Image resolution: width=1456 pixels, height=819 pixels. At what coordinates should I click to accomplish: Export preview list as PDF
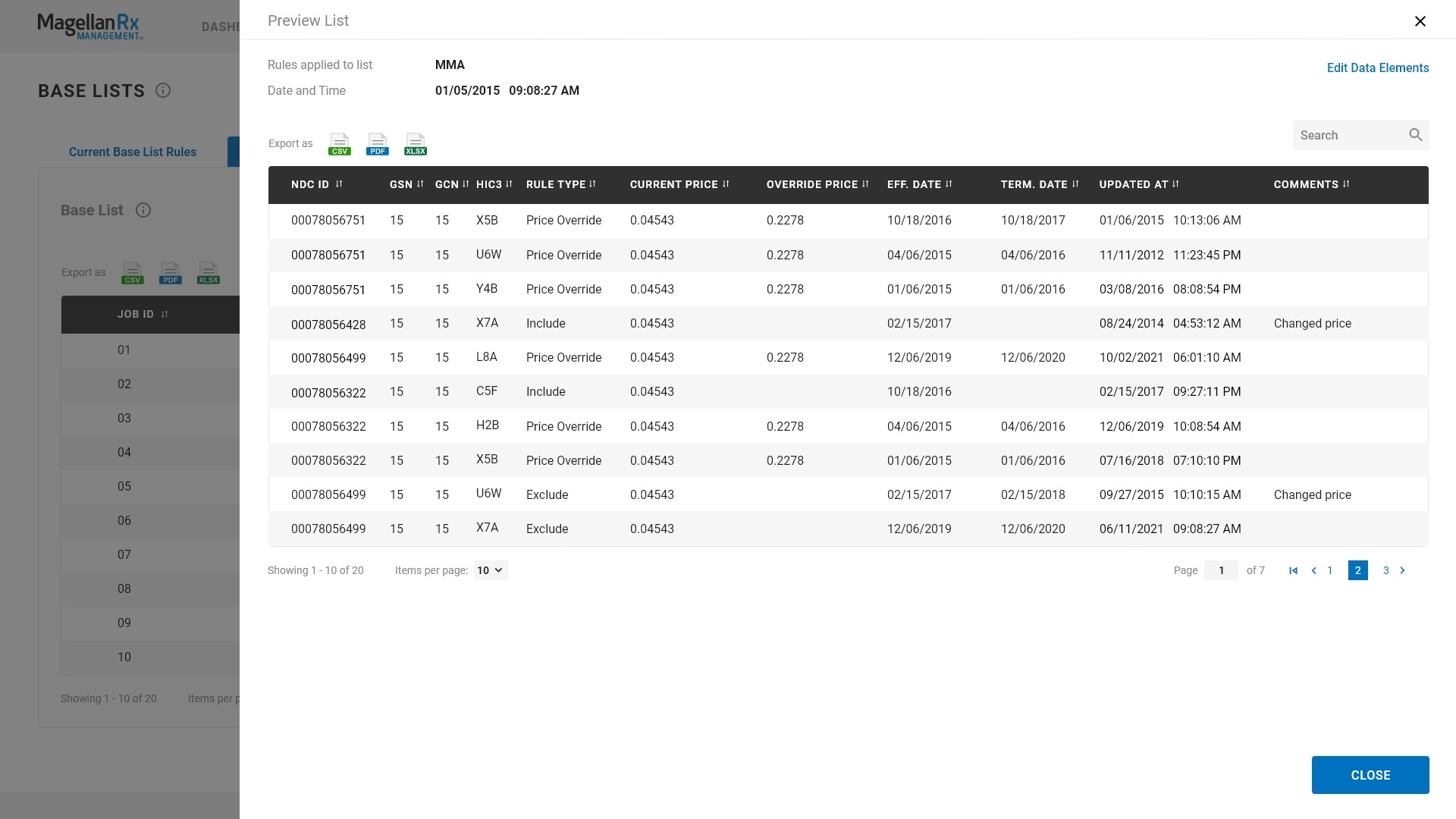pos(377,144)
